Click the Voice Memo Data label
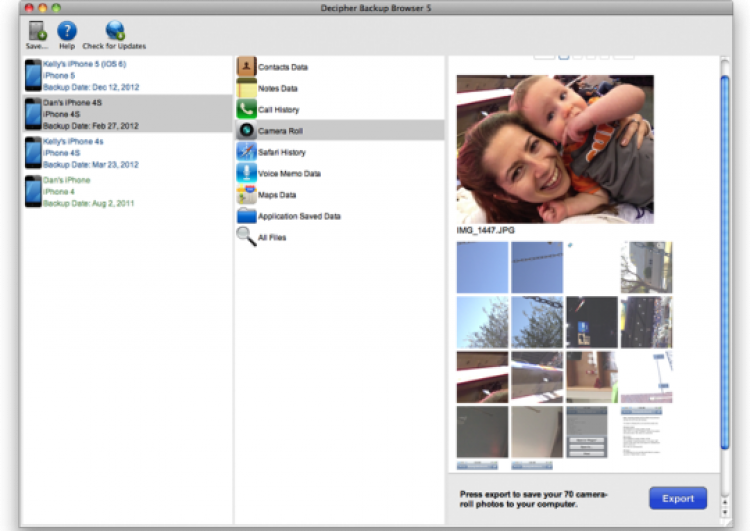The image size is (750, 531). pos(289,173)
